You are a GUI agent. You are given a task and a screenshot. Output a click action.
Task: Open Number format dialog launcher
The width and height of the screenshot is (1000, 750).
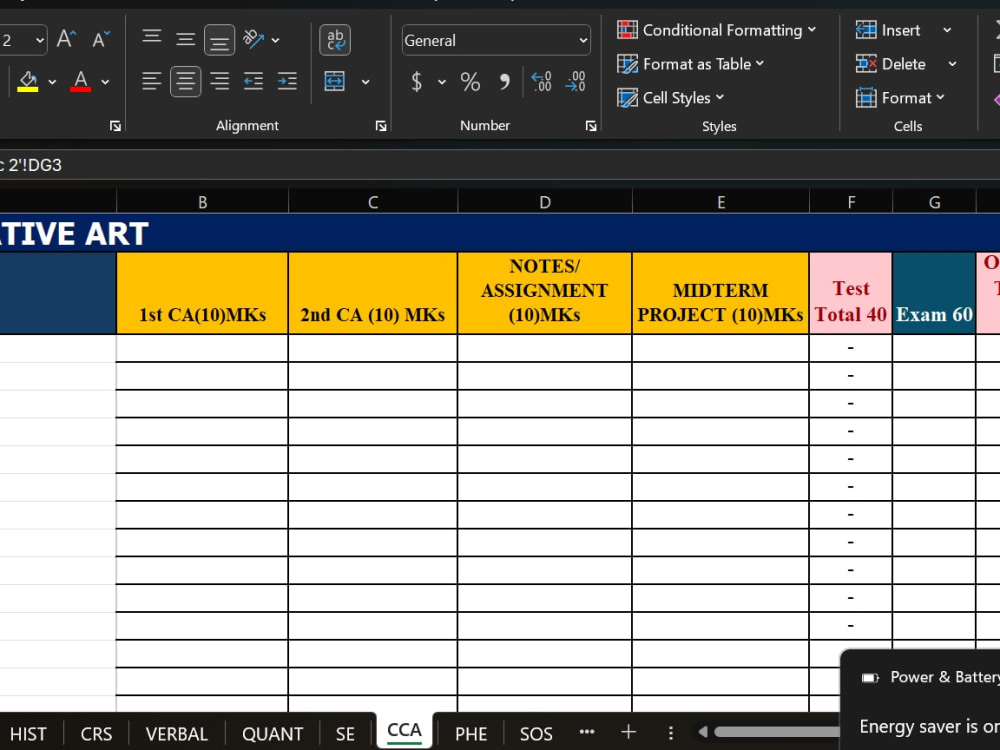[x=591, y=126]
